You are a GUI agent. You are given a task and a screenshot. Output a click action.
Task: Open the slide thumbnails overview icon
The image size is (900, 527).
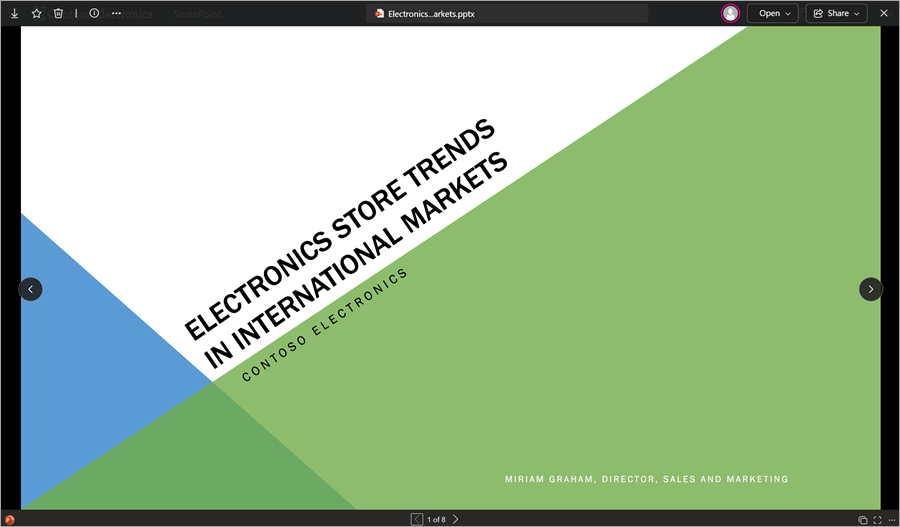coord(862,520)
